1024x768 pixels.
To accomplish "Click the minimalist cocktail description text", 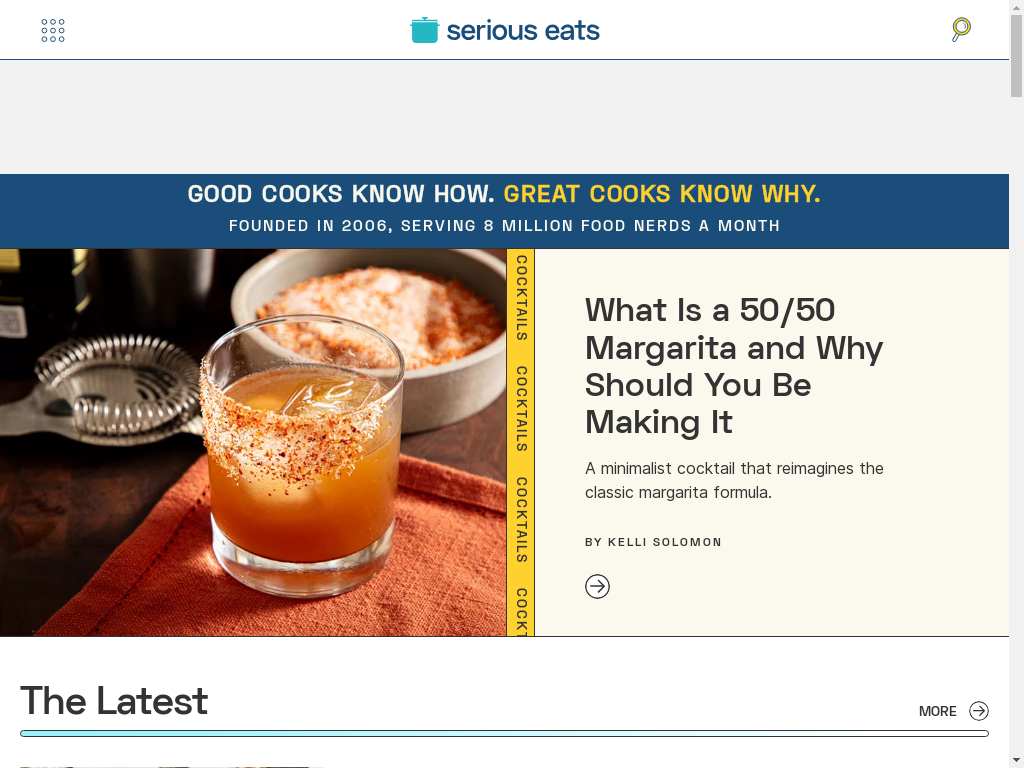I will coord(734,480).
